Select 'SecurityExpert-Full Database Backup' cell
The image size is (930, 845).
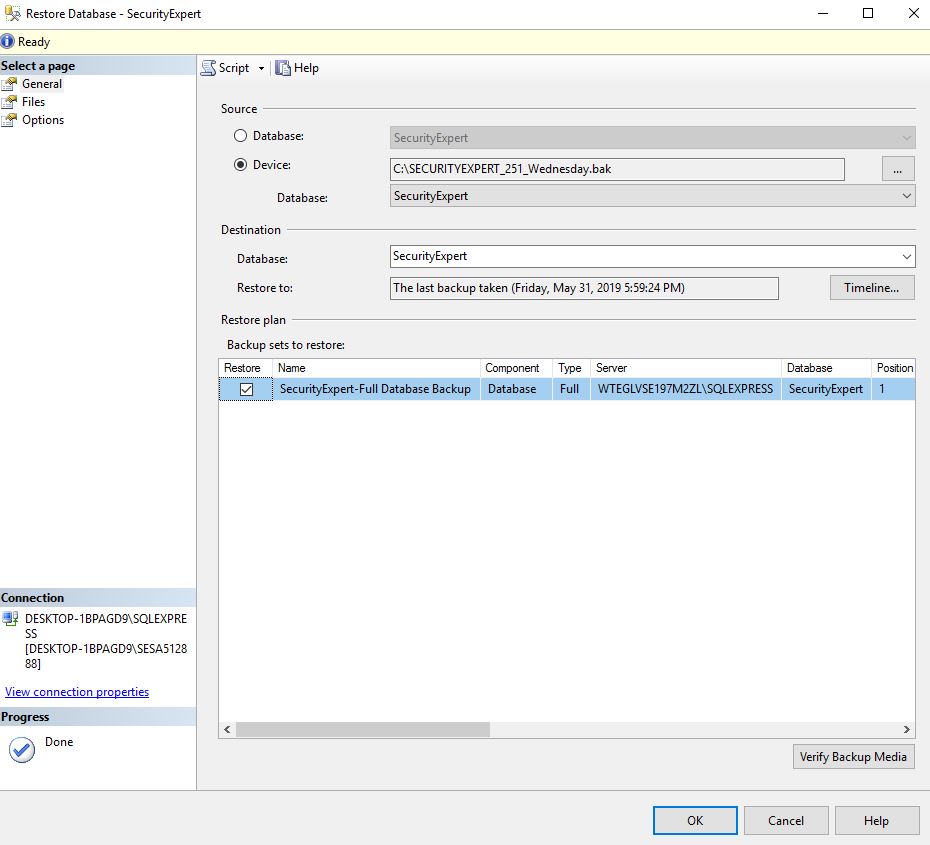point(375,390)
